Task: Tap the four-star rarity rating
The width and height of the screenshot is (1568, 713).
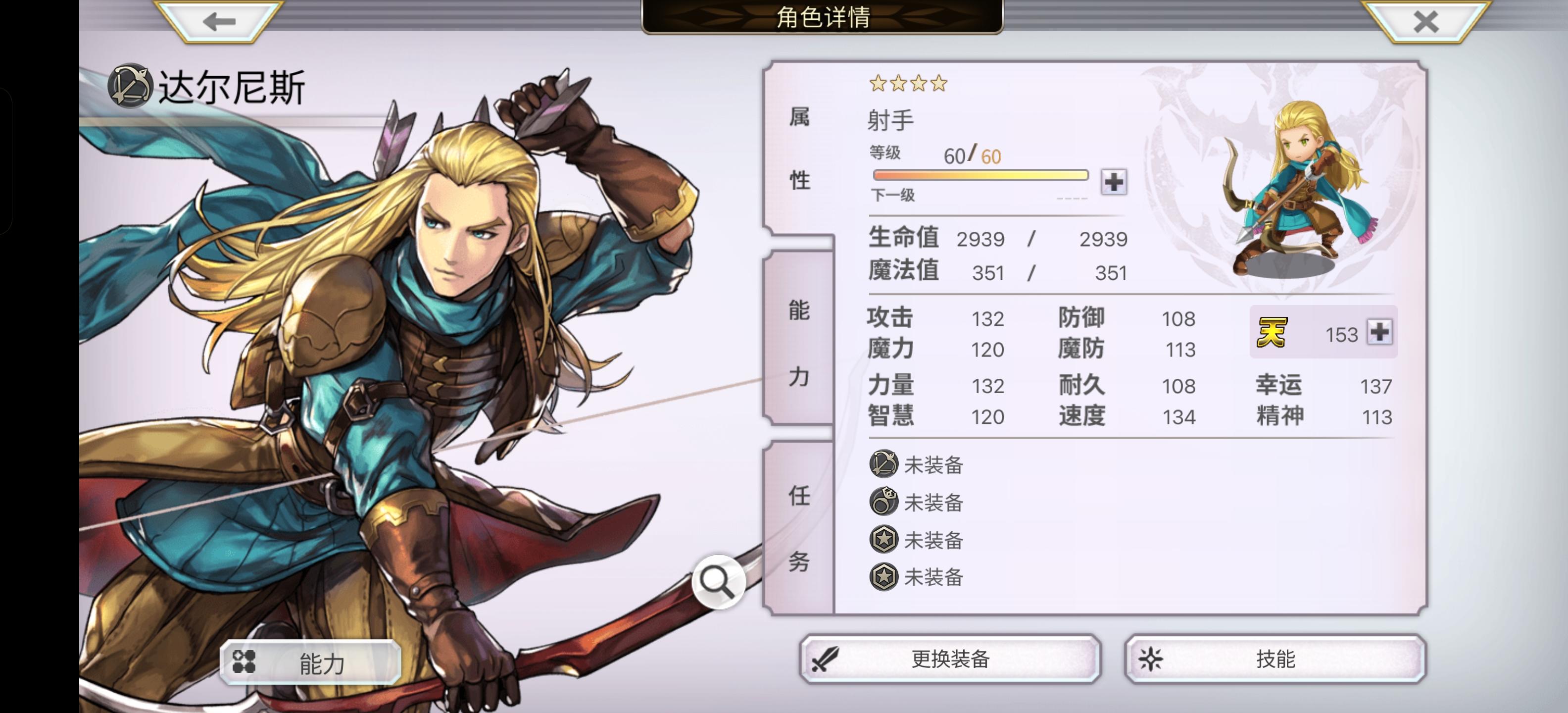Action: tap(908, 83)
